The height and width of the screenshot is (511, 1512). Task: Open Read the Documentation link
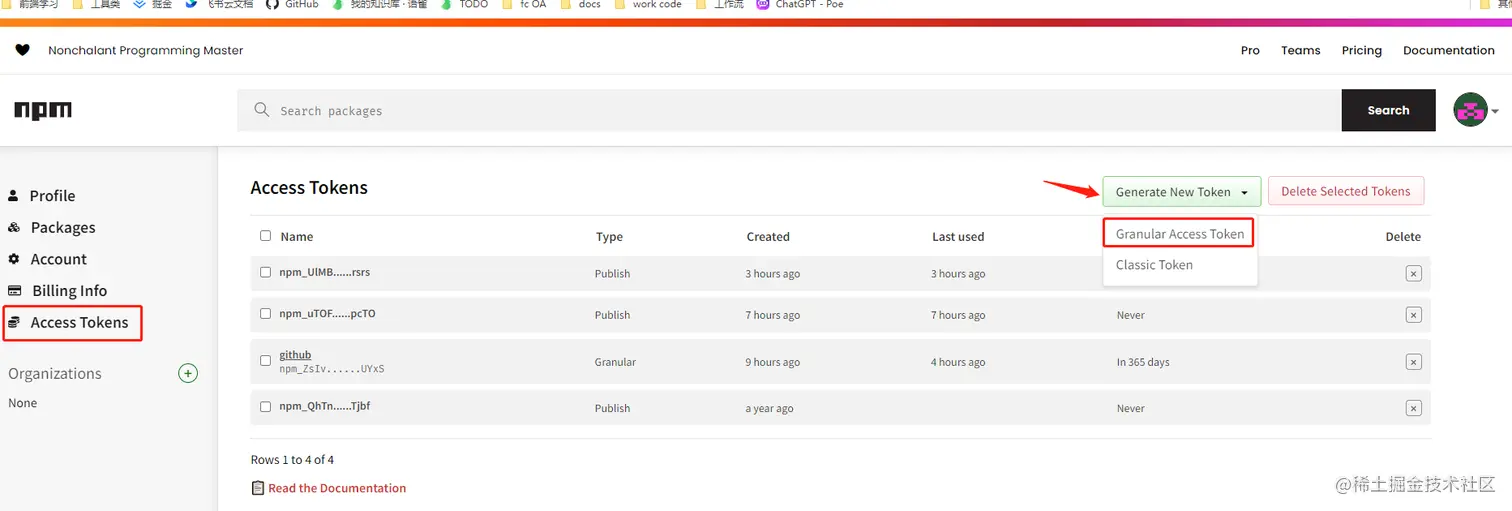pyautogui.click(x=337, y=488)
